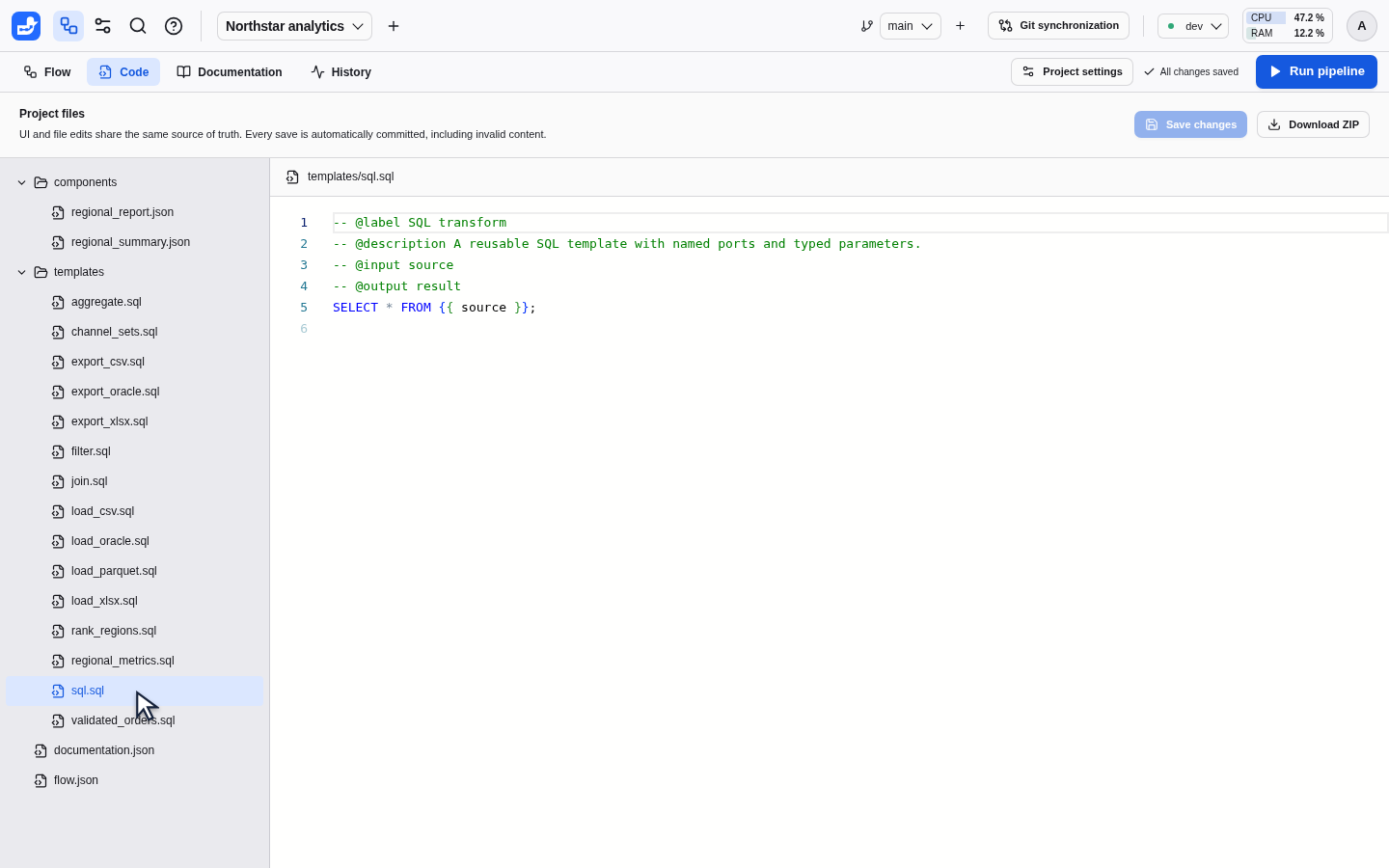Open CPU and RAM usage indicator

[x=1288, y=26]
